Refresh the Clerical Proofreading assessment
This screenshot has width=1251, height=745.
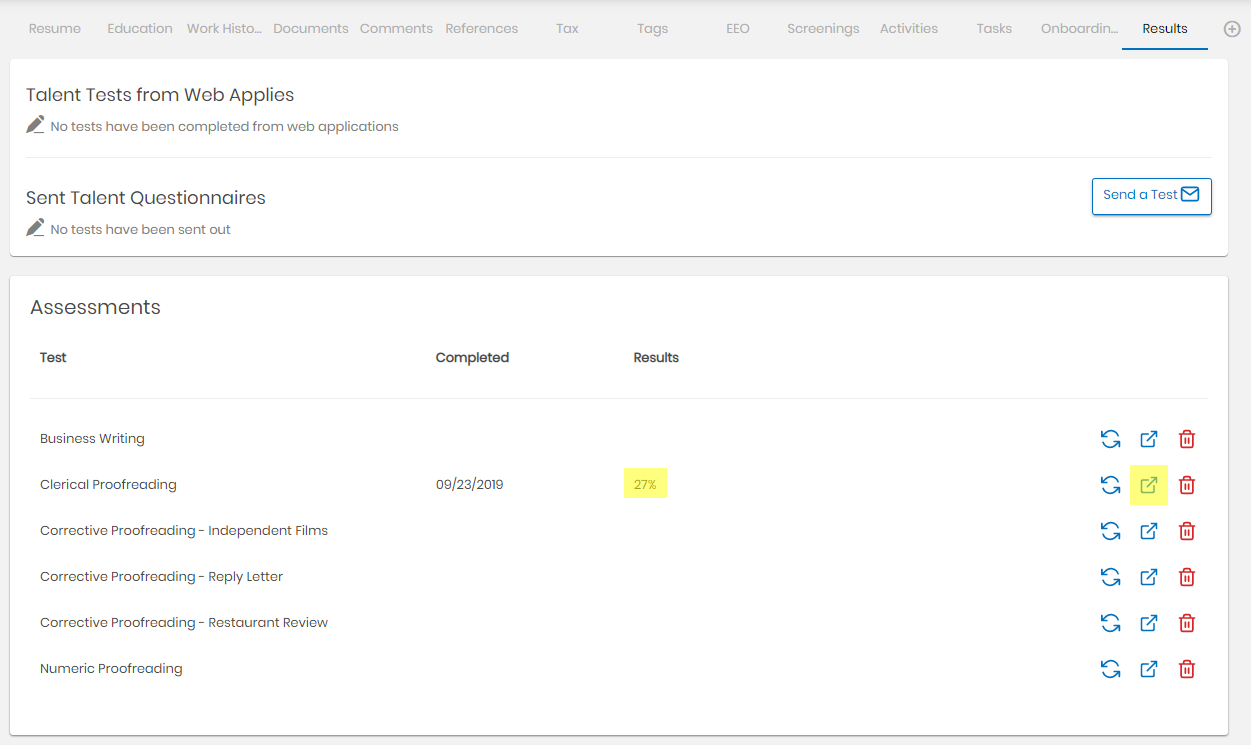click(x=1110, y=485)
